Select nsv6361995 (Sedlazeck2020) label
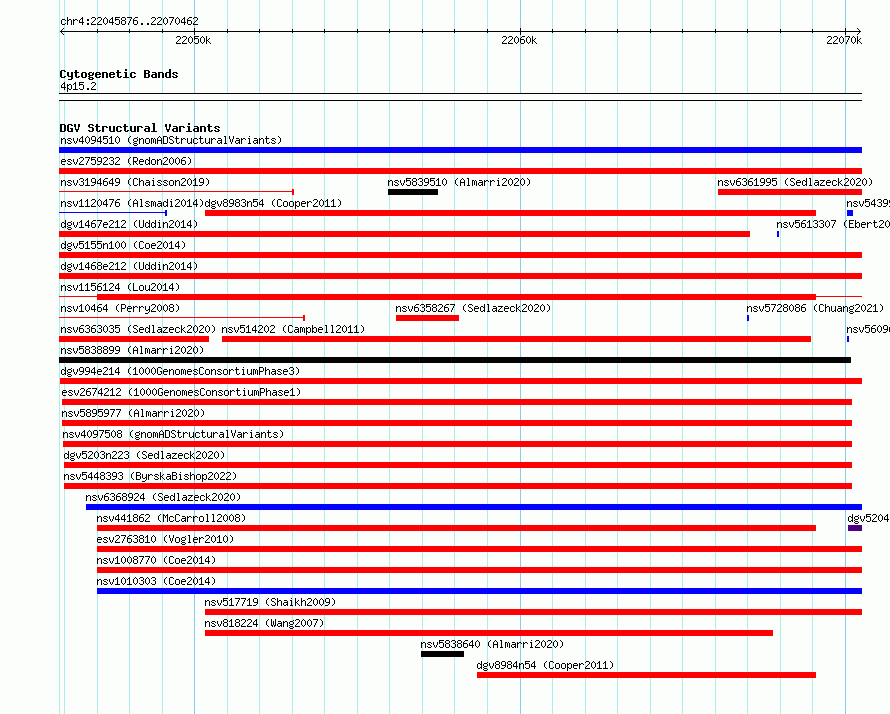890x714 pixels. tap(795, 182)
